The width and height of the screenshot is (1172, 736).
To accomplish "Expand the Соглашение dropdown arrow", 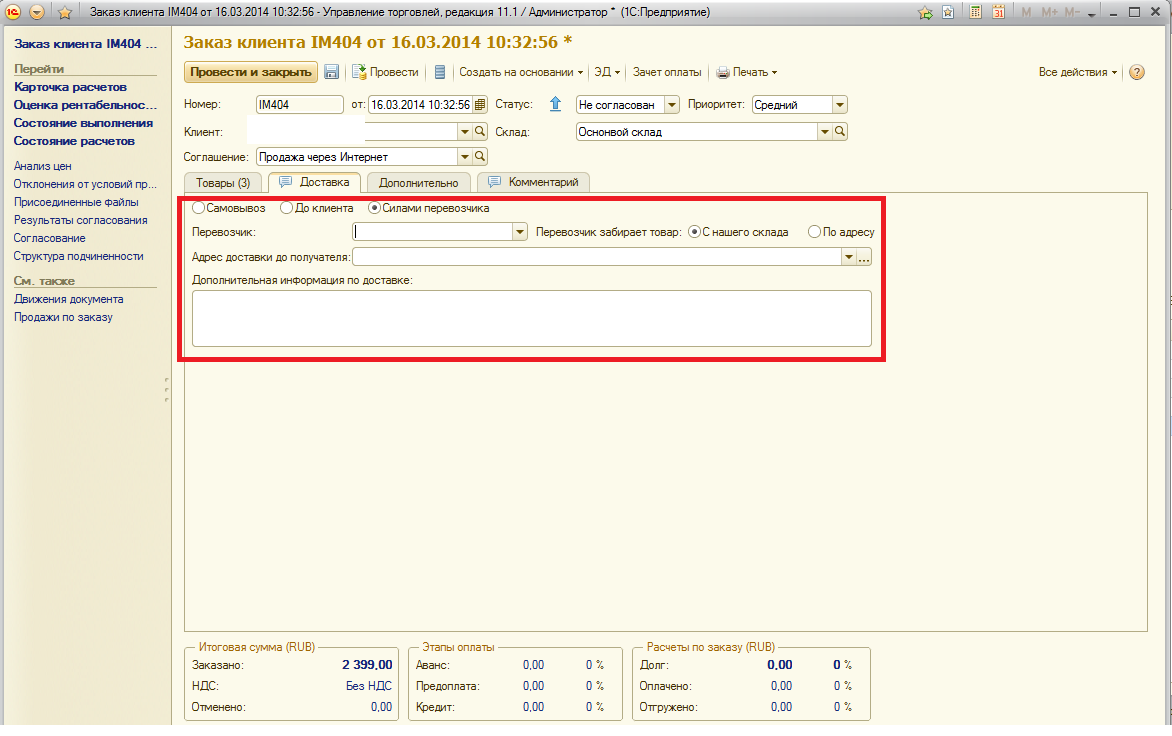I will [465, 156].
